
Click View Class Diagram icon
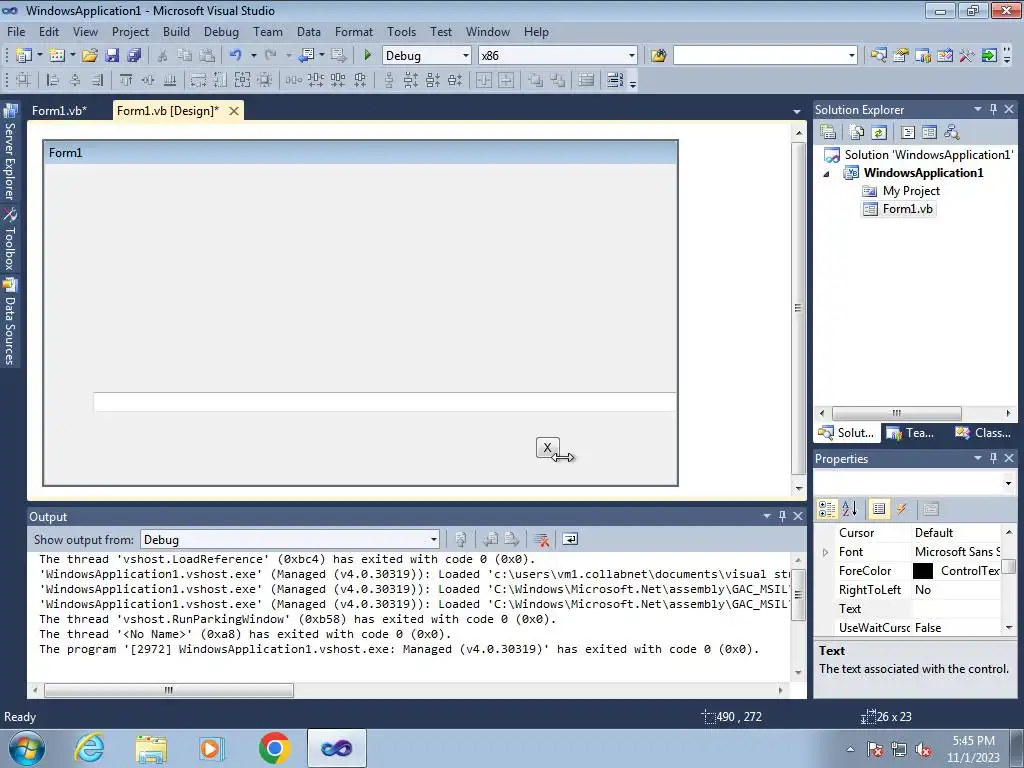click(952, 133)
